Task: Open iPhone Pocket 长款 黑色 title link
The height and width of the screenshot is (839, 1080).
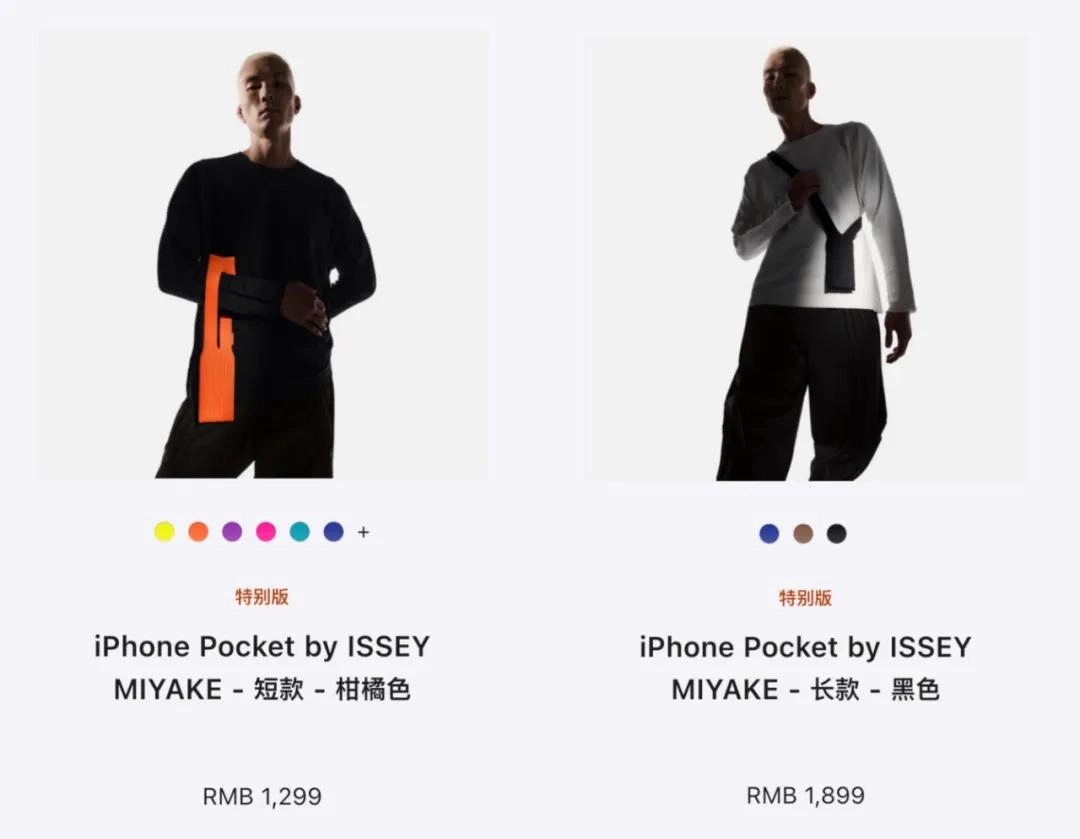Action: [x=806, y=668]
